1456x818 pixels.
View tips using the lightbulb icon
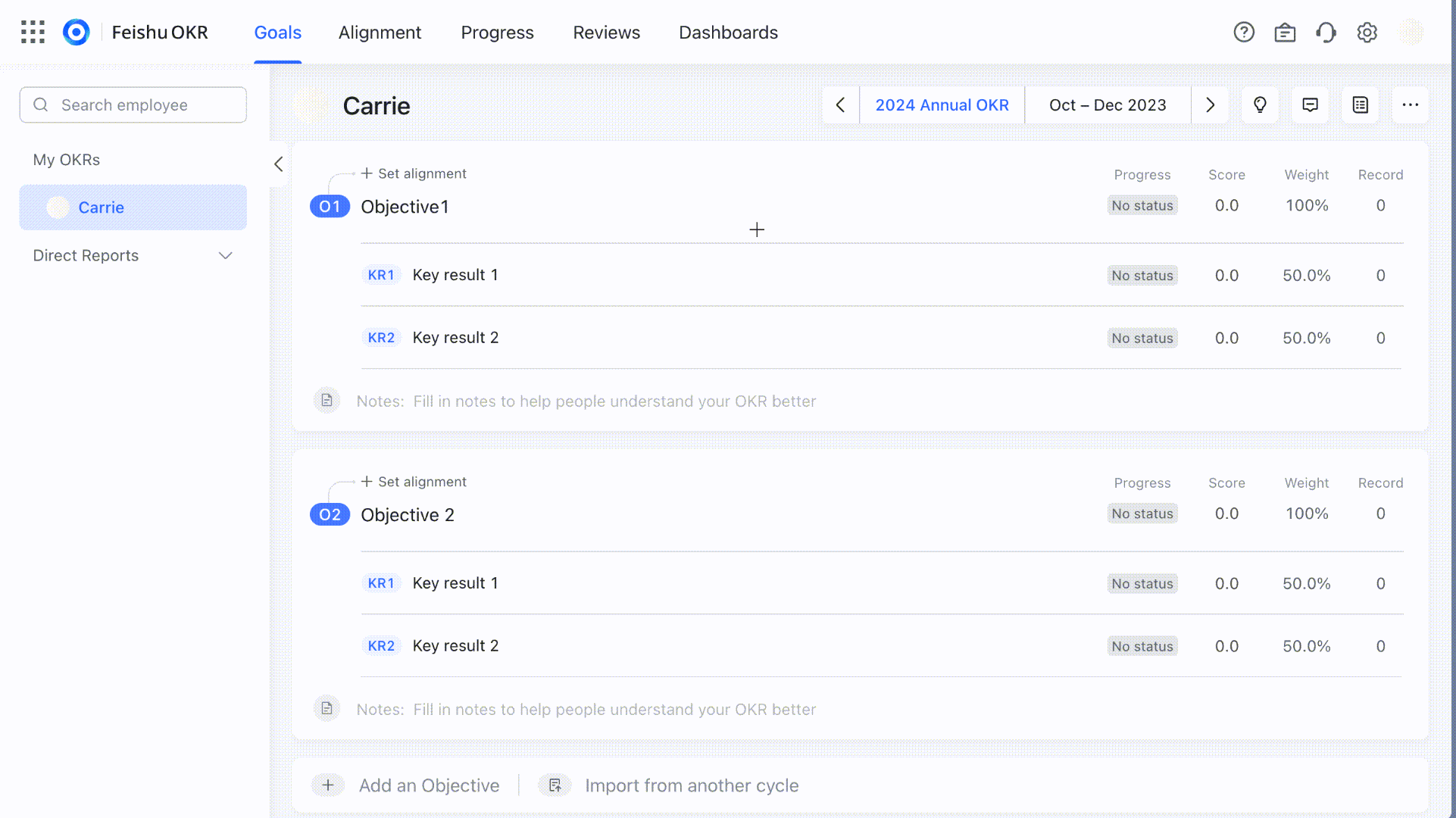coord(1260,105)
